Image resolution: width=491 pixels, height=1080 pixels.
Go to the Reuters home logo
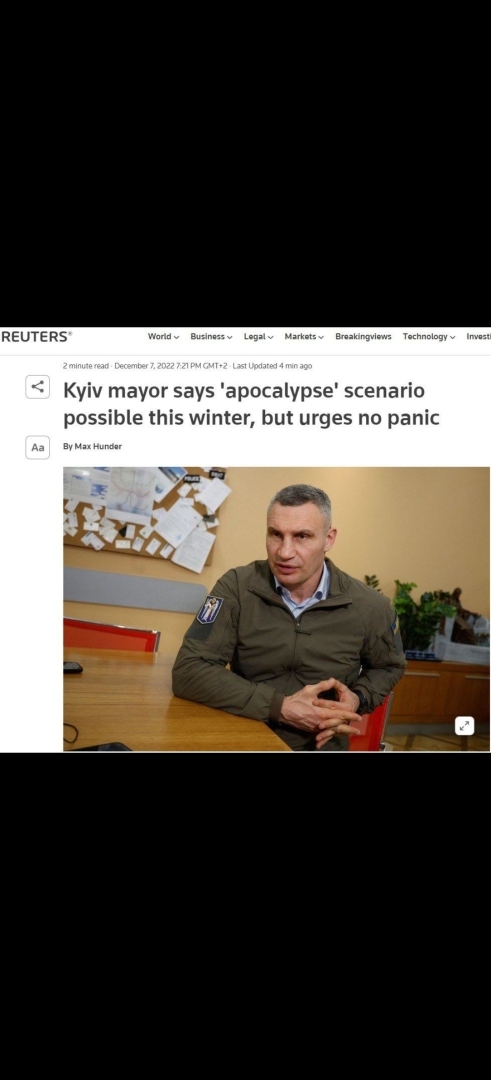click(36, 336)
